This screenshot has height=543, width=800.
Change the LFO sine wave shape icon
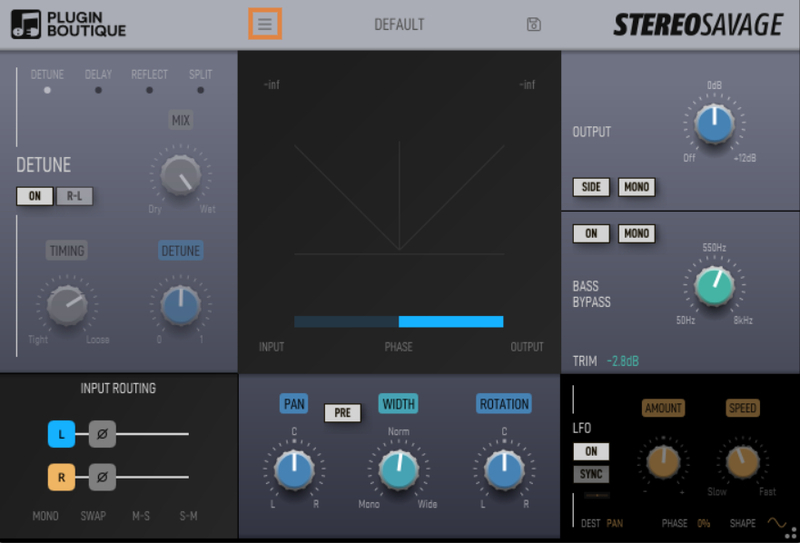777,523
